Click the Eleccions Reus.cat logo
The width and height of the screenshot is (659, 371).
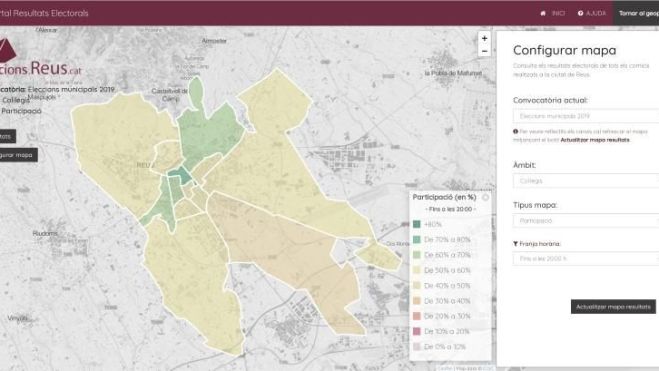point(40,59)
